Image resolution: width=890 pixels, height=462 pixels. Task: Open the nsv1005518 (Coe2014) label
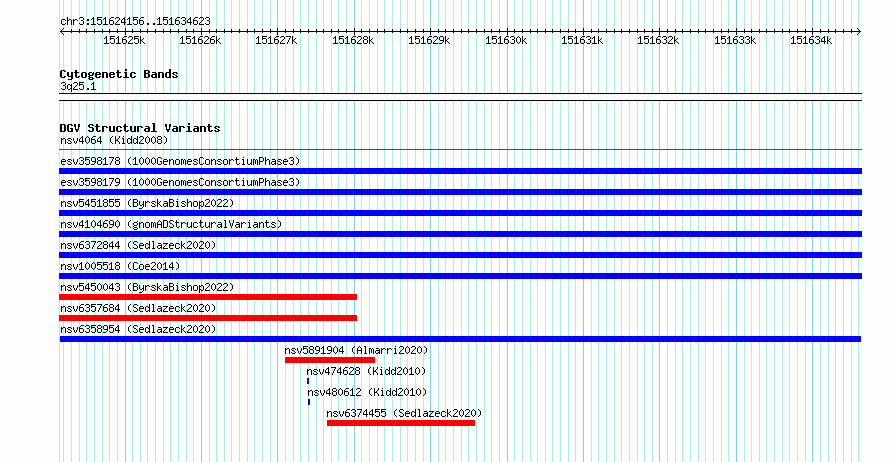tap(120, 266)
